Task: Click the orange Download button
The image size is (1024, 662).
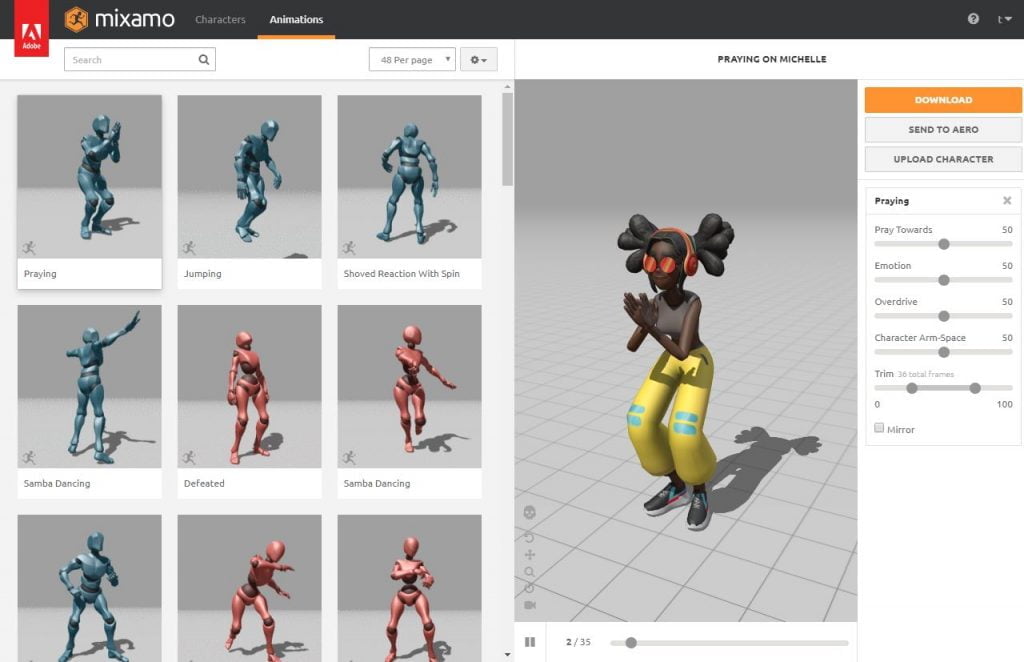Action: point(943,100)
